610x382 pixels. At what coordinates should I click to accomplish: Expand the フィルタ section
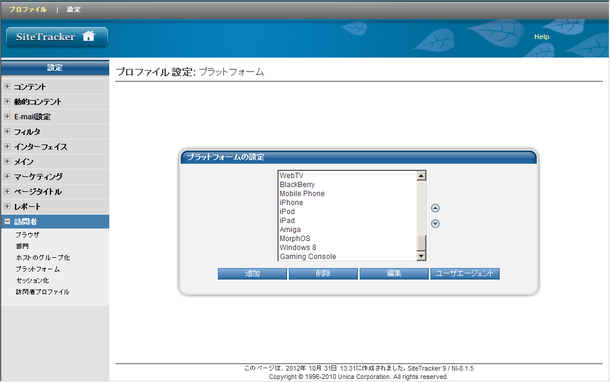pos(7,131)
